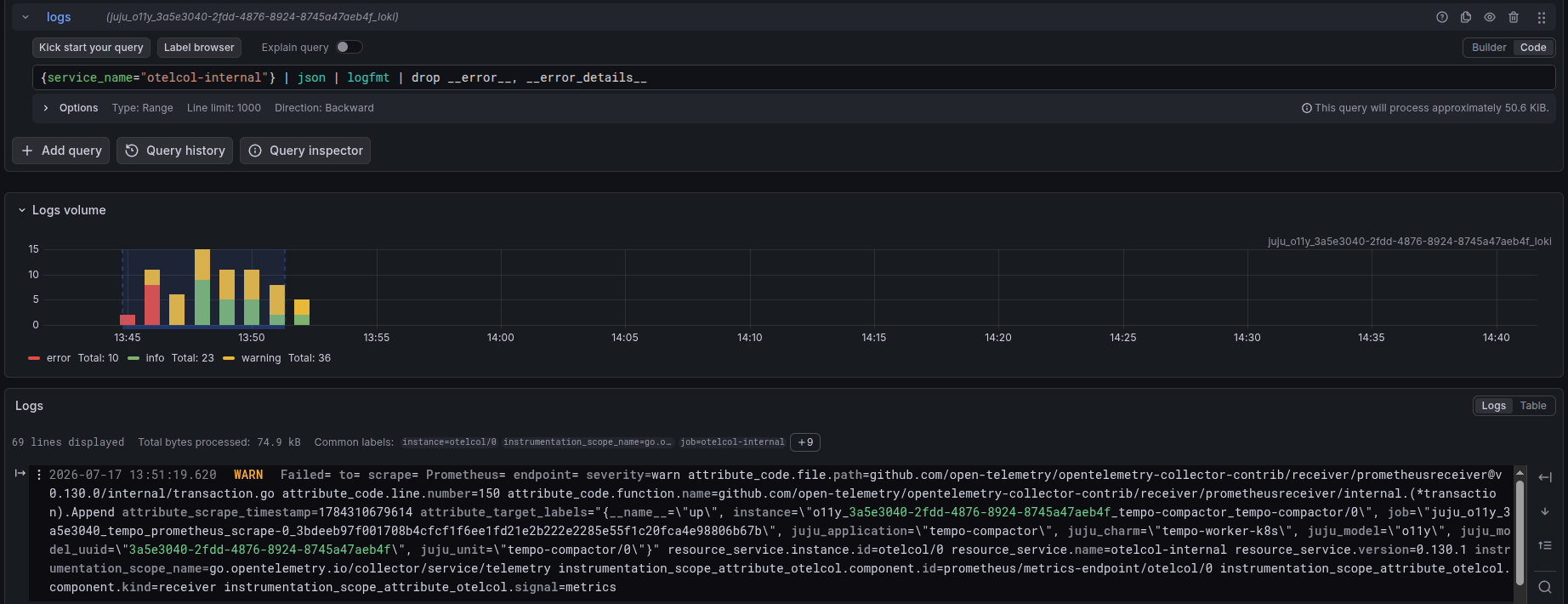The width and height of the screenshot is (1568, 604).
Task: Click the 2026-07-17 13:51:19.620 timestamp
Action: point(133,475)
